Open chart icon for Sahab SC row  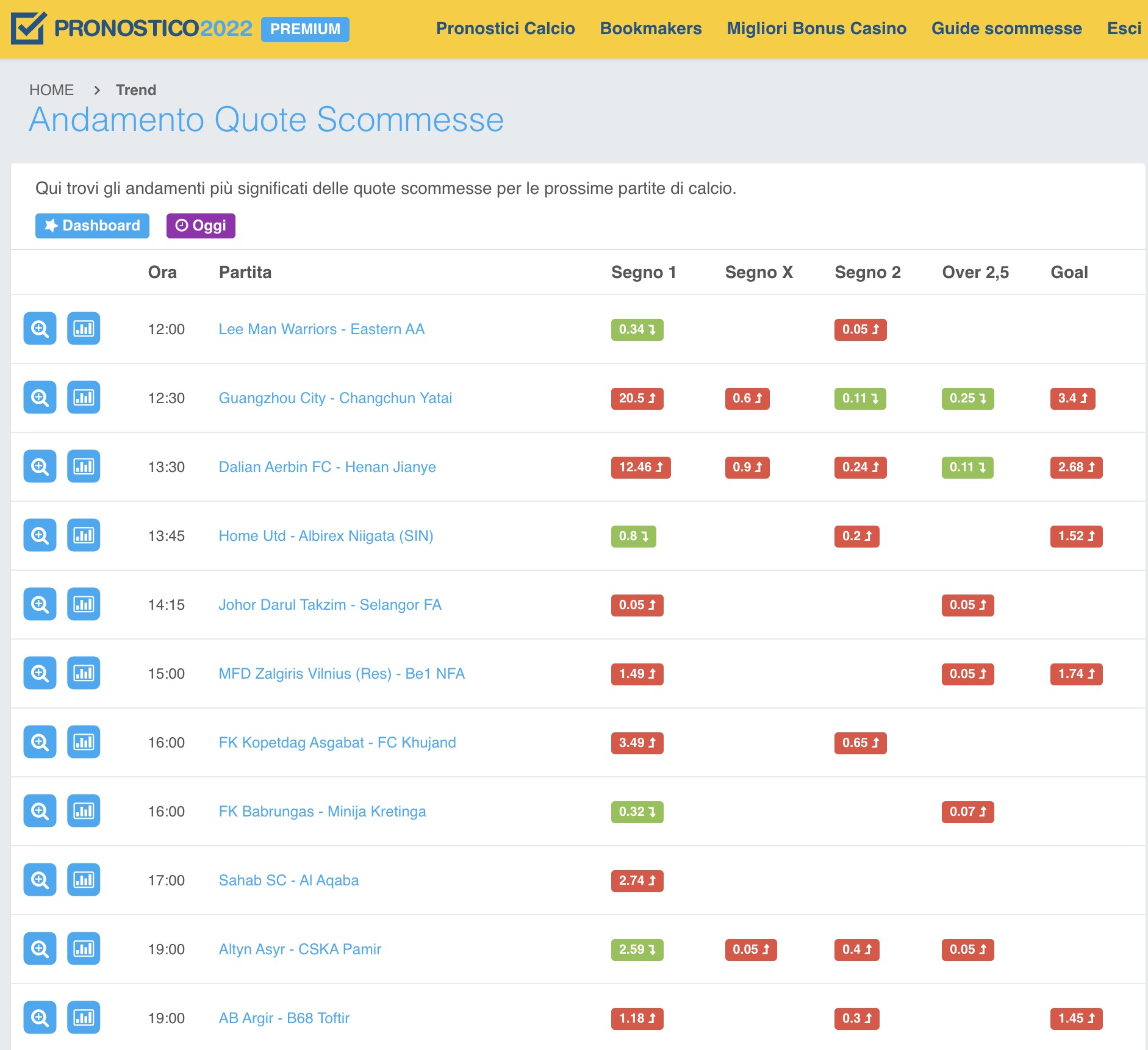pos(84,880)
